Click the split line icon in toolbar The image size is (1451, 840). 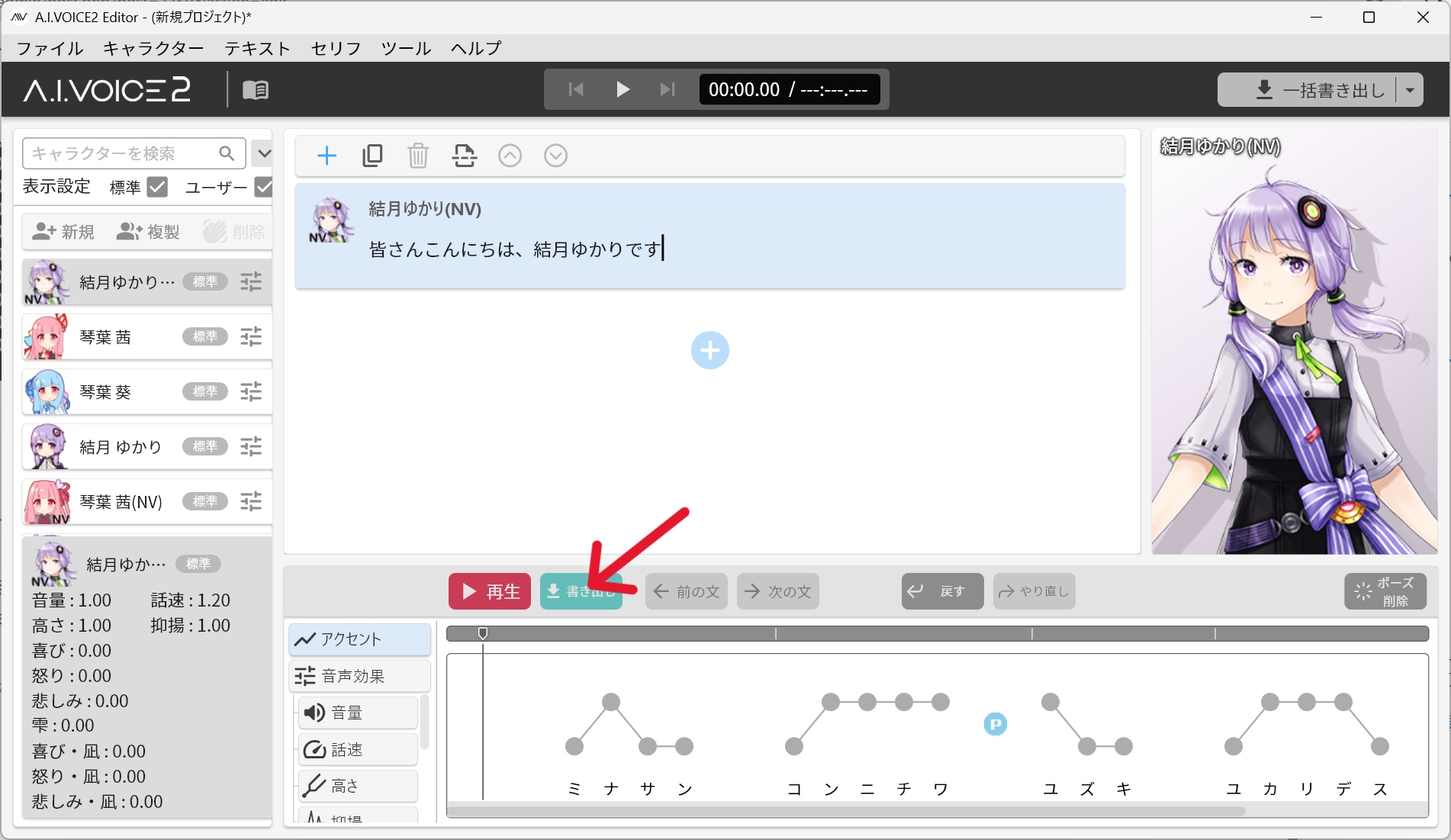464,156
